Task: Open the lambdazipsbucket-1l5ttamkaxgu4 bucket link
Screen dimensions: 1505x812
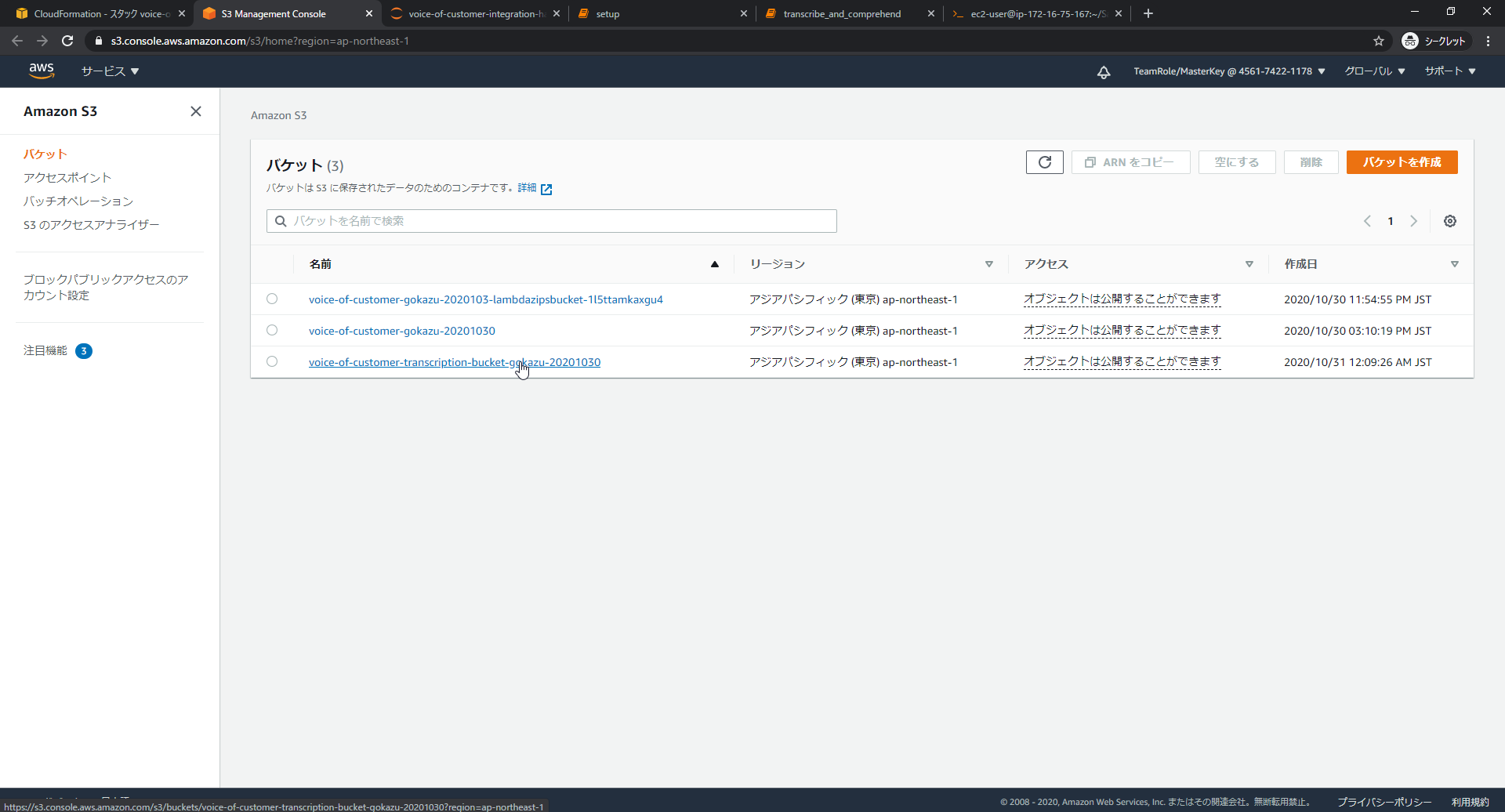Action: tap(486, 299)
